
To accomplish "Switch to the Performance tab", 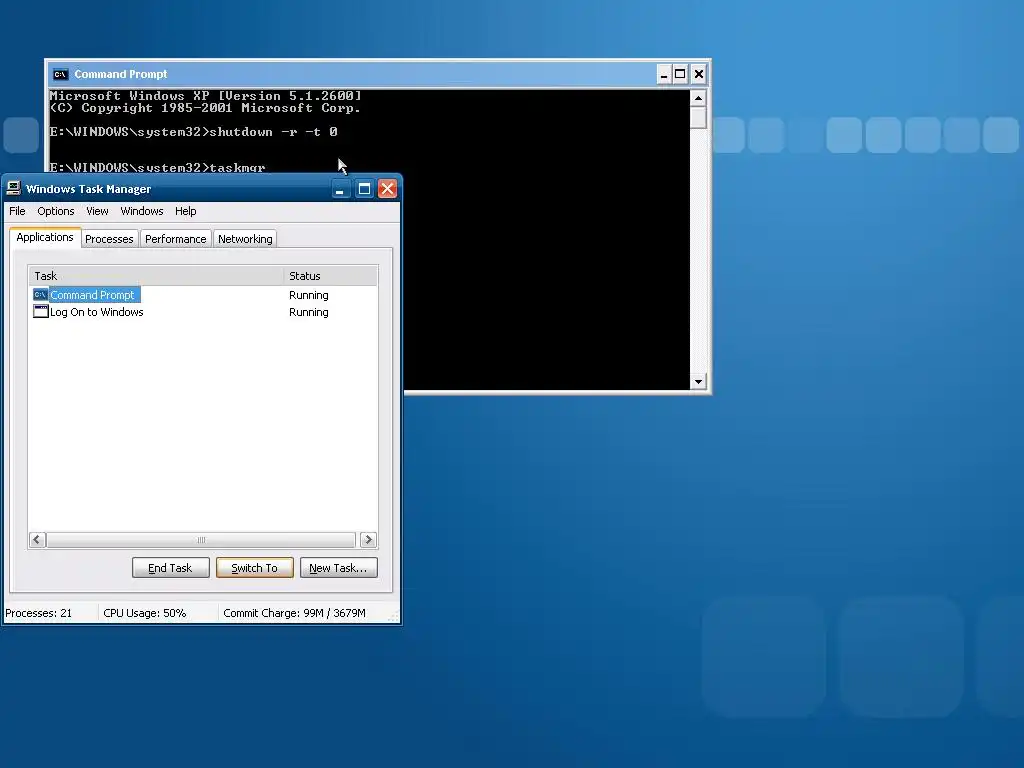I will coord(176,239).
